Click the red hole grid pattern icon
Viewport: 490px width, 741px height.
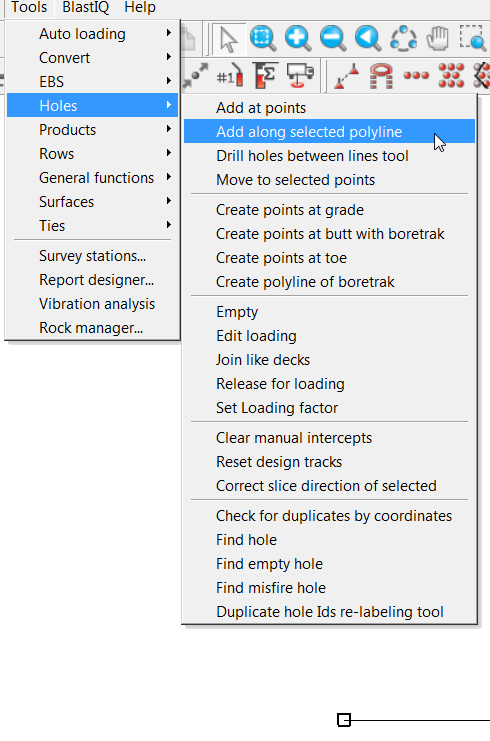coord(451,75)
